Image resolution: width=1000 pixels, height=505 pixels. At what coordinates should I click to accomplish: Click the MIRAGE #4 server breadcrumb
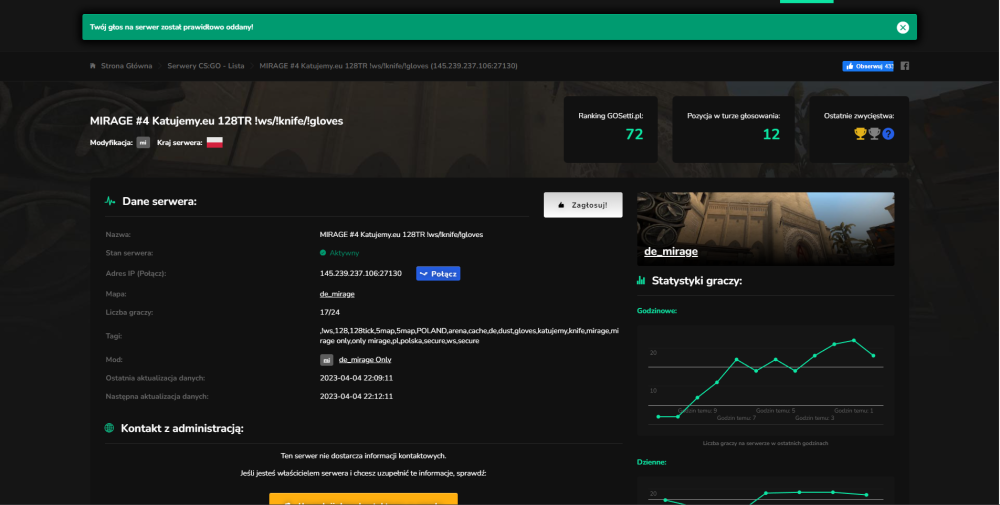[x=388, y=66]
